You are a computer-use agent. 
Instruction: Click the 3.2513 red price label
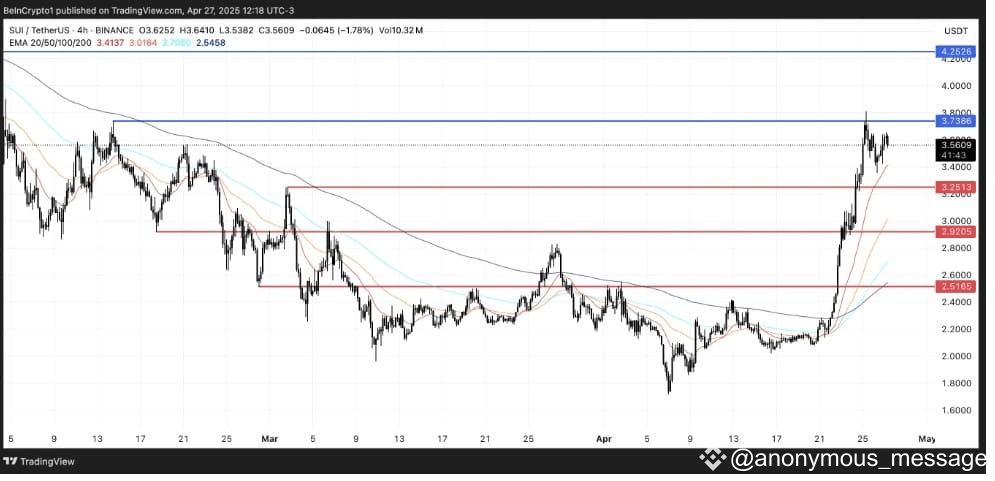957,187
